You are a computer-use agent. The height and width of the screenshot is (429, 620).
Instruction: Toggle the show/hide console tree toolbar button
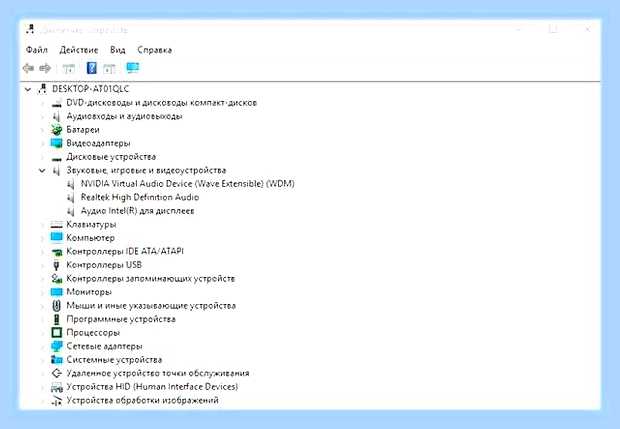tap(69, 69)
